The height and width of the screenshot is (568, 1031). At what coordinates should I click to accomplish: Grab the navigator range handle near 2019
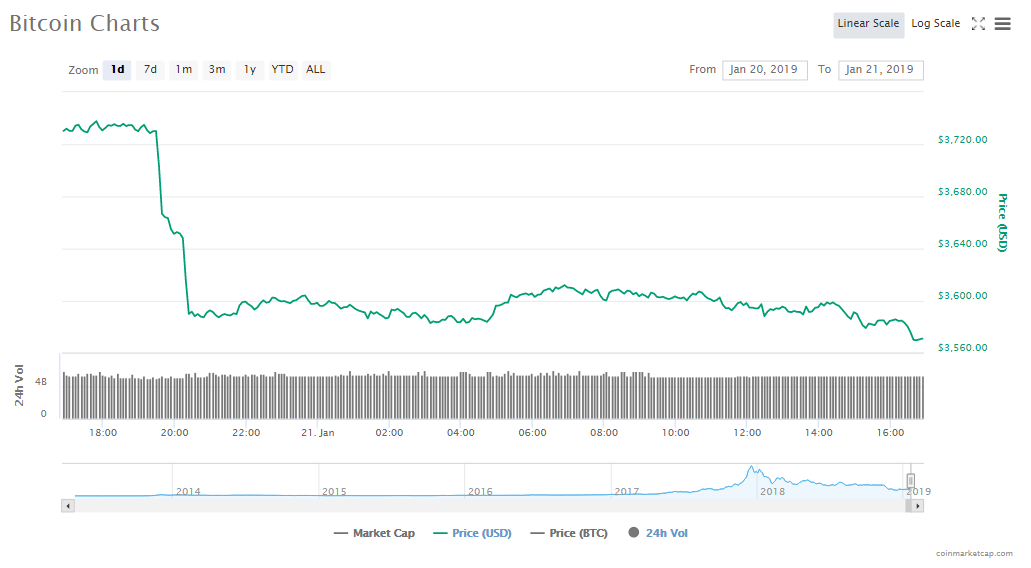(910, 480)
